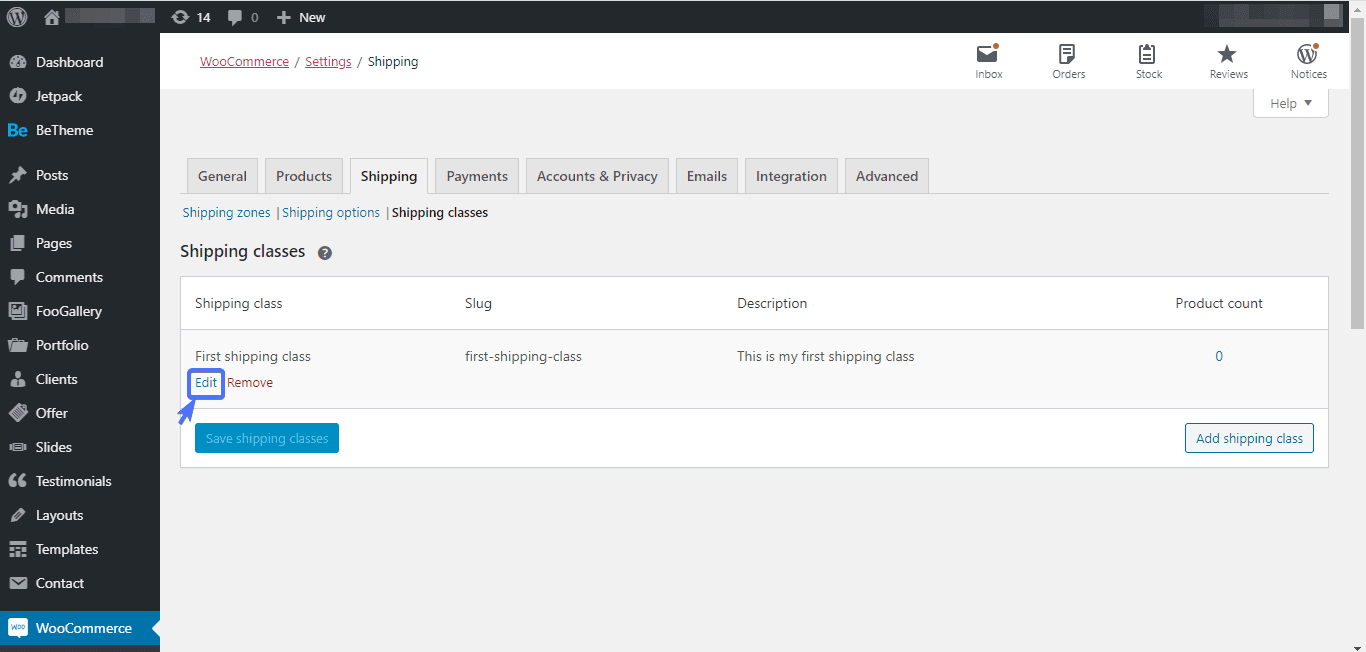Open the Notices WordPress icon
The height and width of the screenshot is (652, 1366).
point(1307,54)
